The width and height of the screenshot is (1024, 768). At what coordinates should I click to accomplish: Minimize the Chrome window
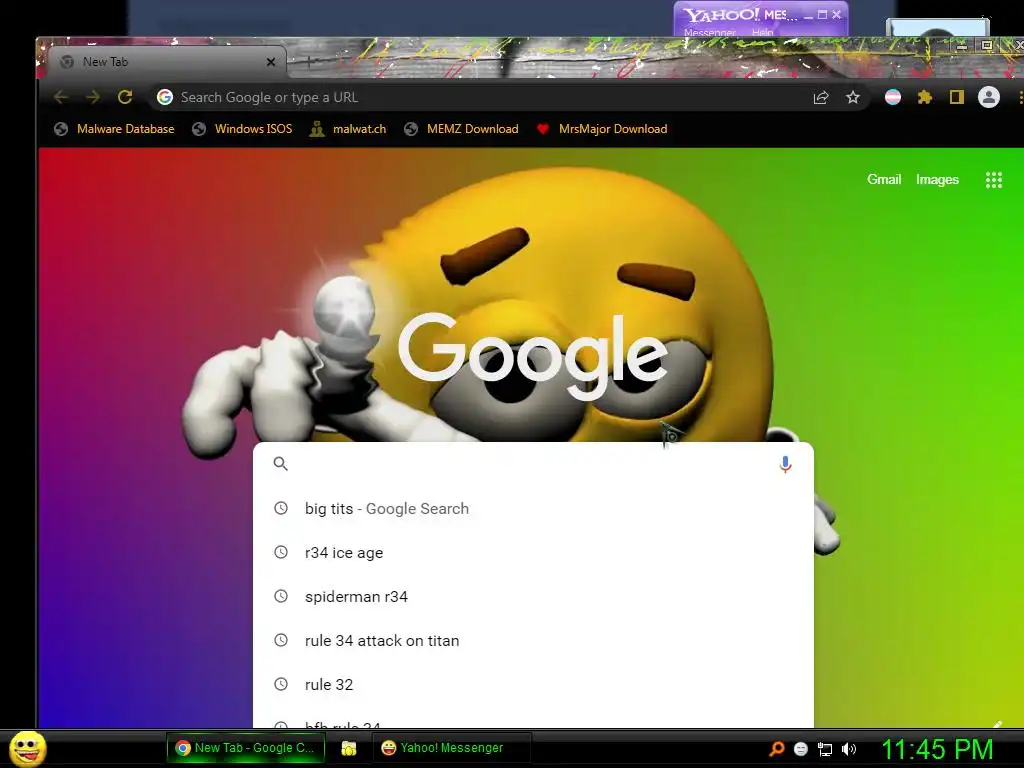(961, 46)
